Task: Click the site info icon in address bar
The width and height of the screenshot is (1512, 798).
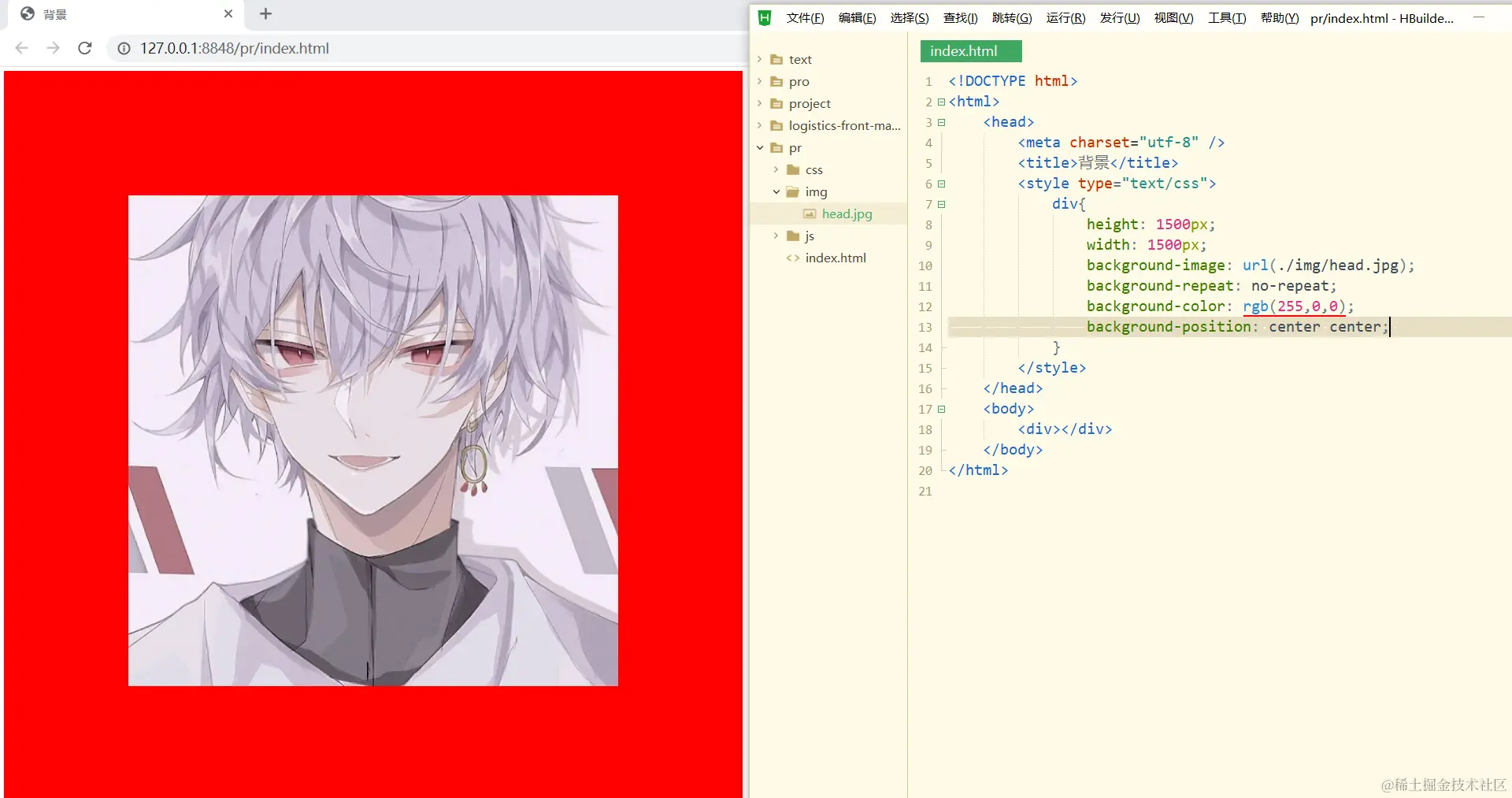Action: pyautogui.click(x=124, y=48)
